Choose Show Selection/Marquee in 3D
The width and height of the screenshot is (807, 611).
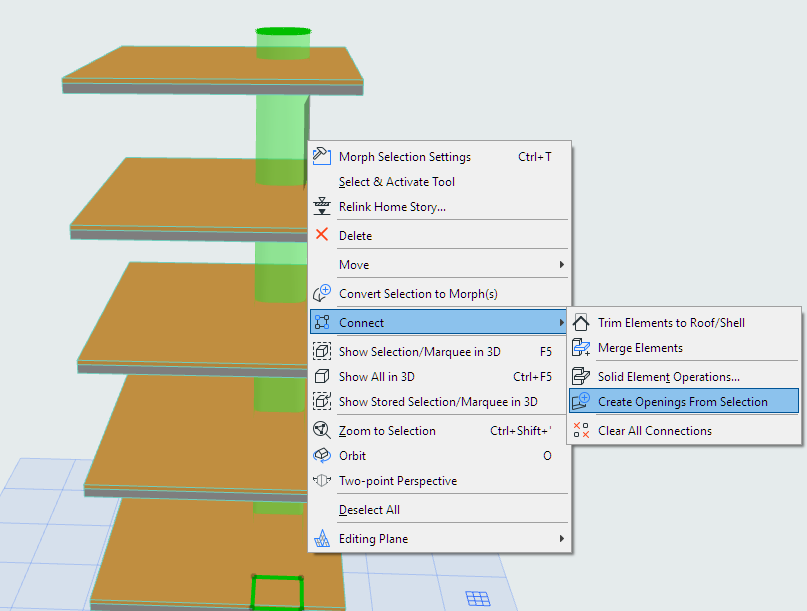click(x=440, y=352)
